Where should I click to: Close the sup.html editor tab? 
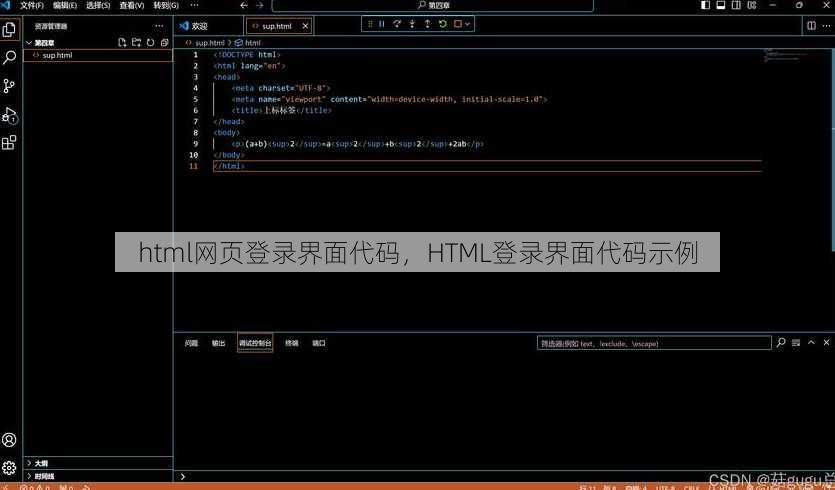tap(305, 26)
